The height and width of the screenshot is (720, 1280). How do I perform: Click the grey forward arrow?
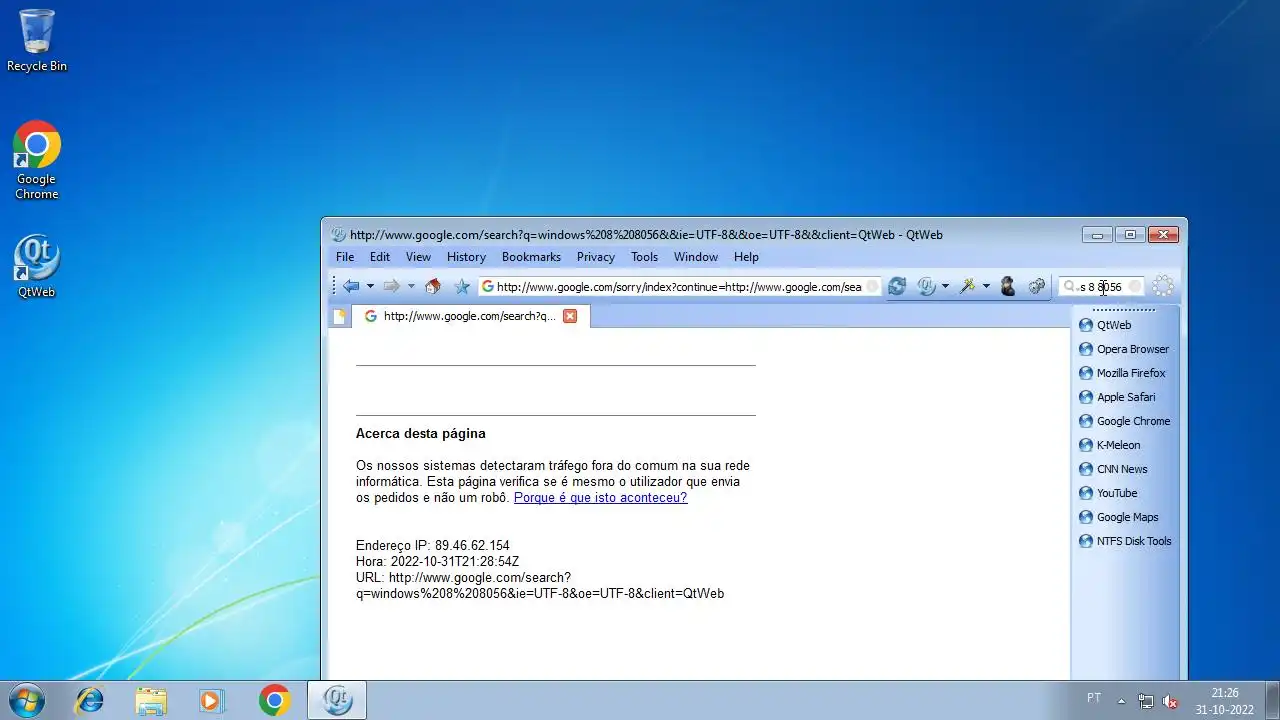coord(392,286)
